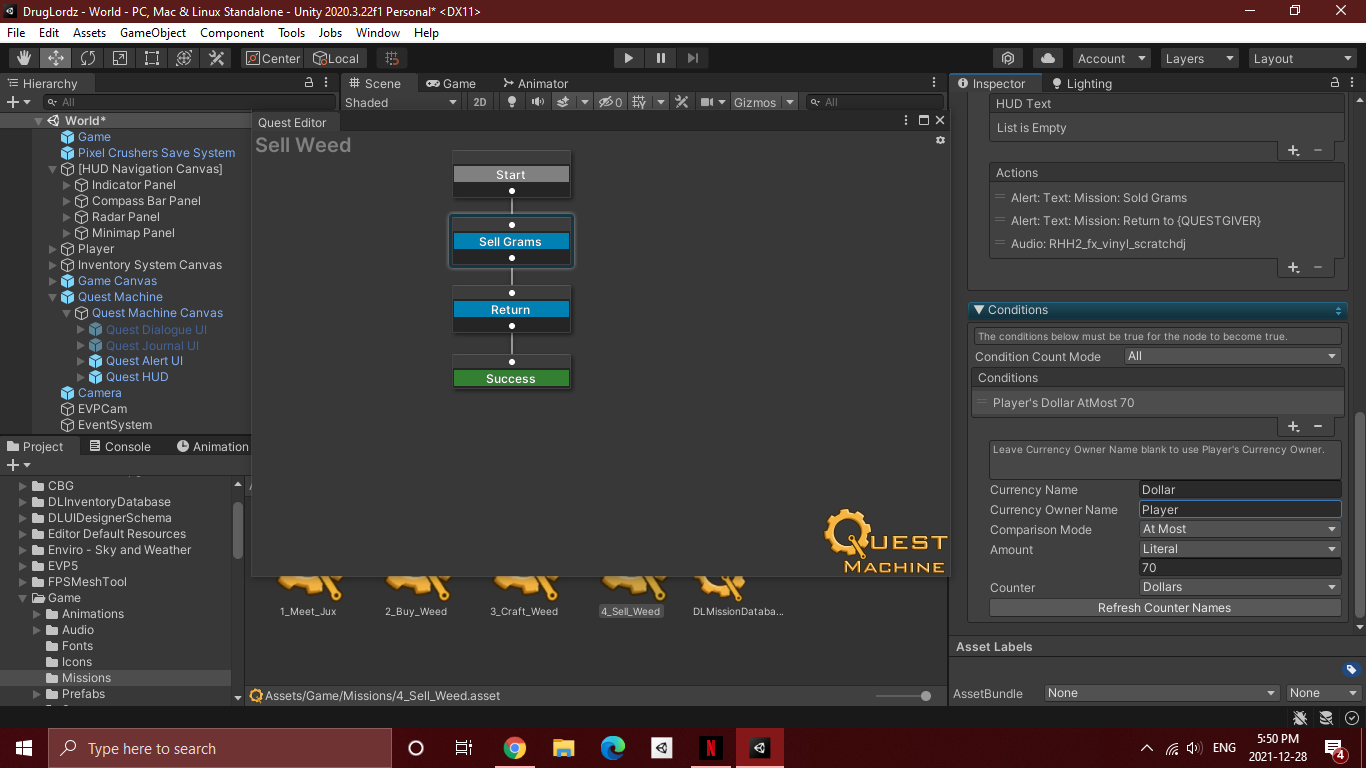Open Layers dropdown
Viewport: 1366px width, 768px height.
pos(1199,58)
